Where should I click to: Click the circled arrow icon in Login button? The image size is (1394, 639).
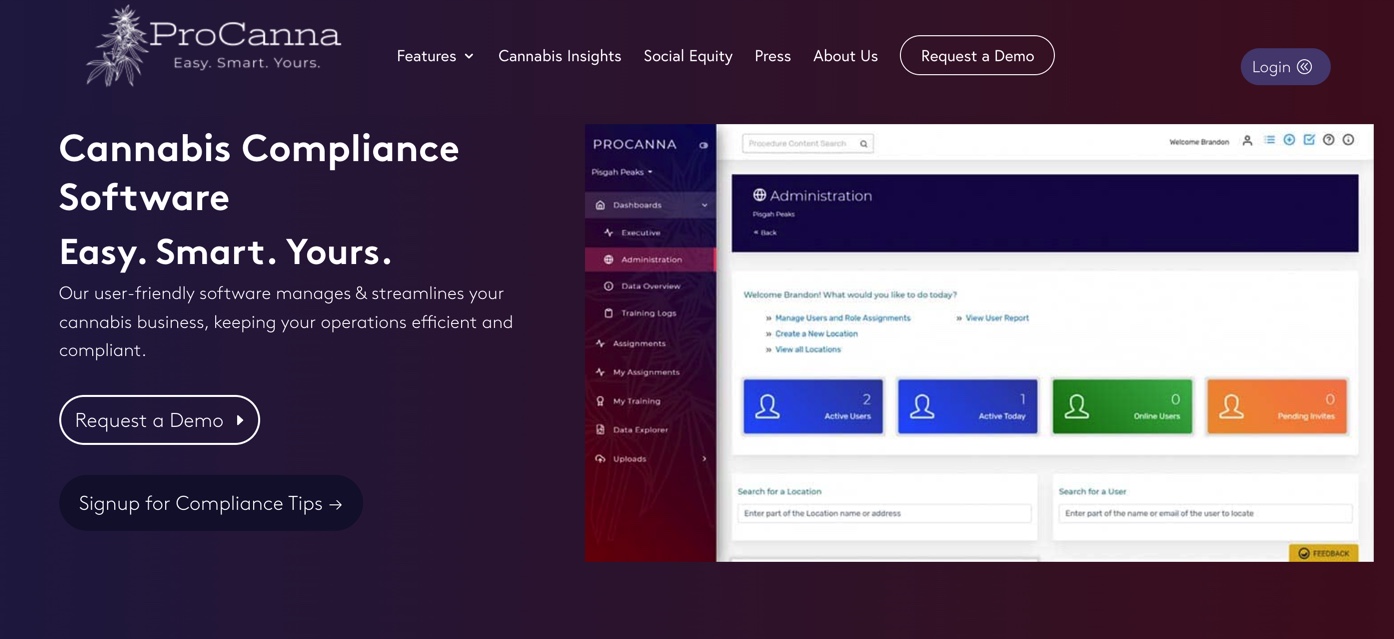(1305, 67)
